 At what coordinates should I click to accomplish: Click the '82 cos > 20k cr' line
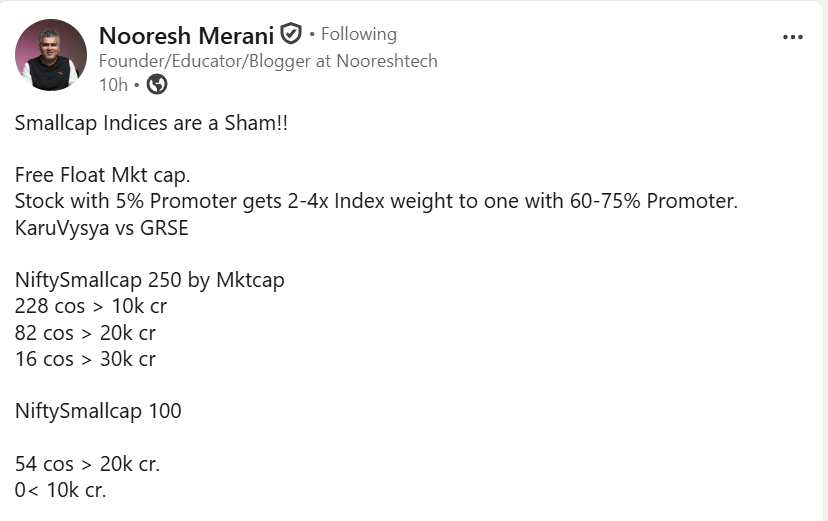85,333
